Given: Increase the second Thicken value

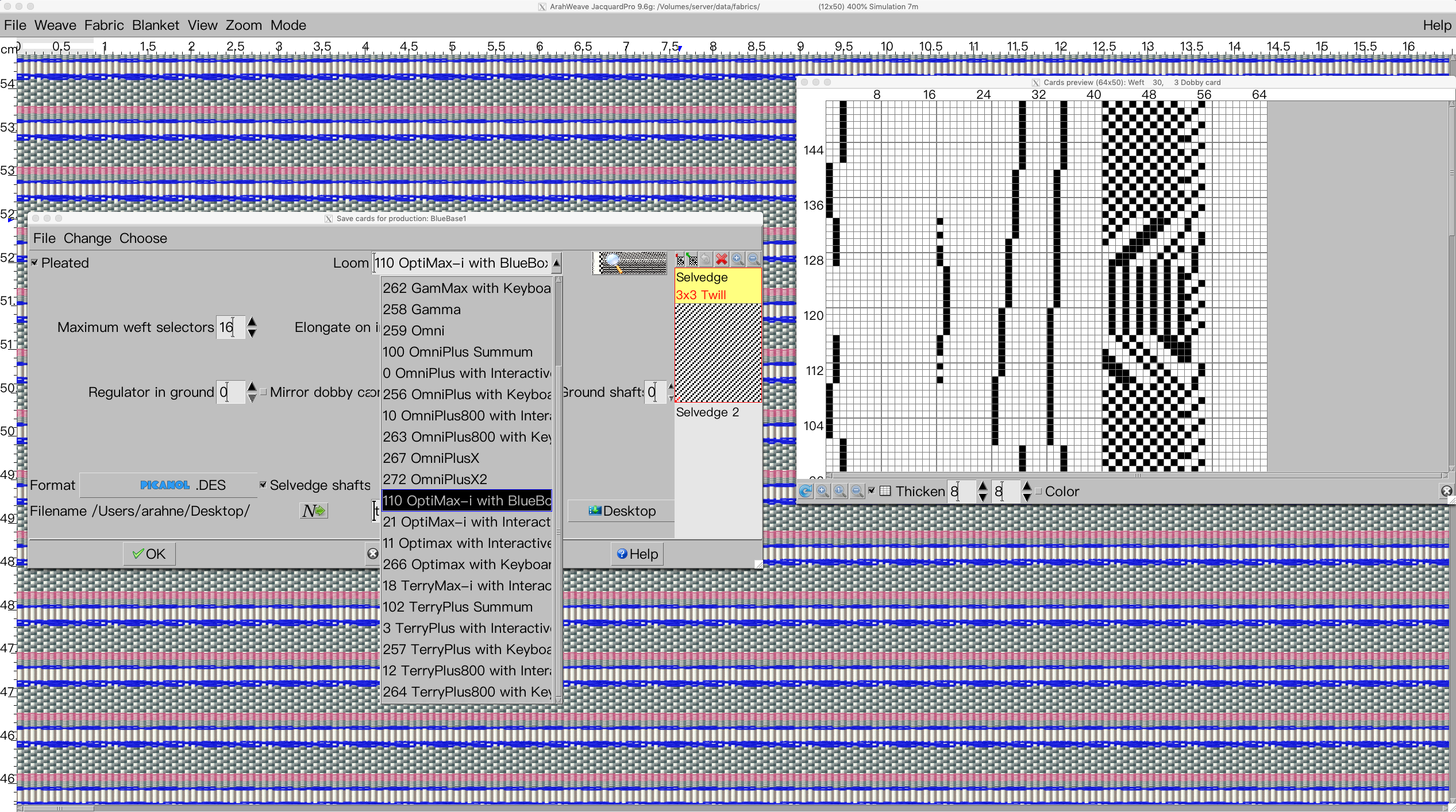Looking at the screenshot, I should click(1027, 486).
